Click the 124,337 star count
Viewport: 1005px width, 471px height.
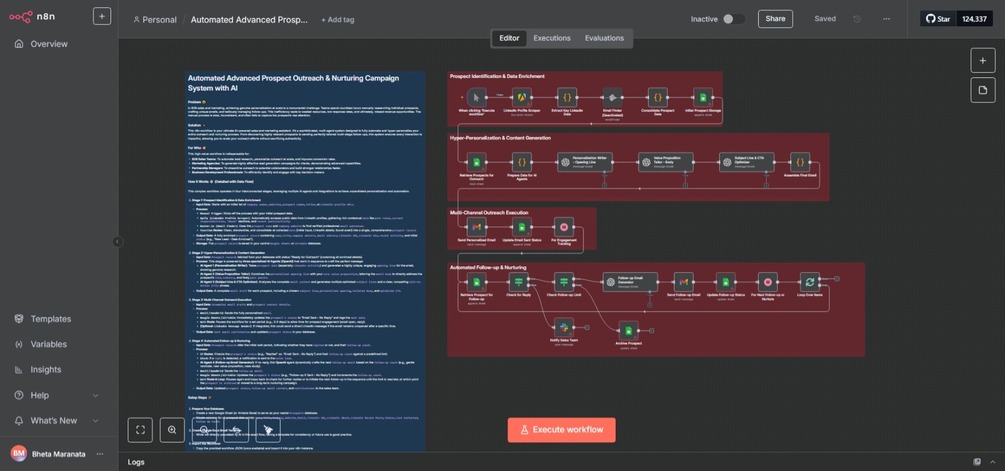pyautogui.click(x=974, y=19)
